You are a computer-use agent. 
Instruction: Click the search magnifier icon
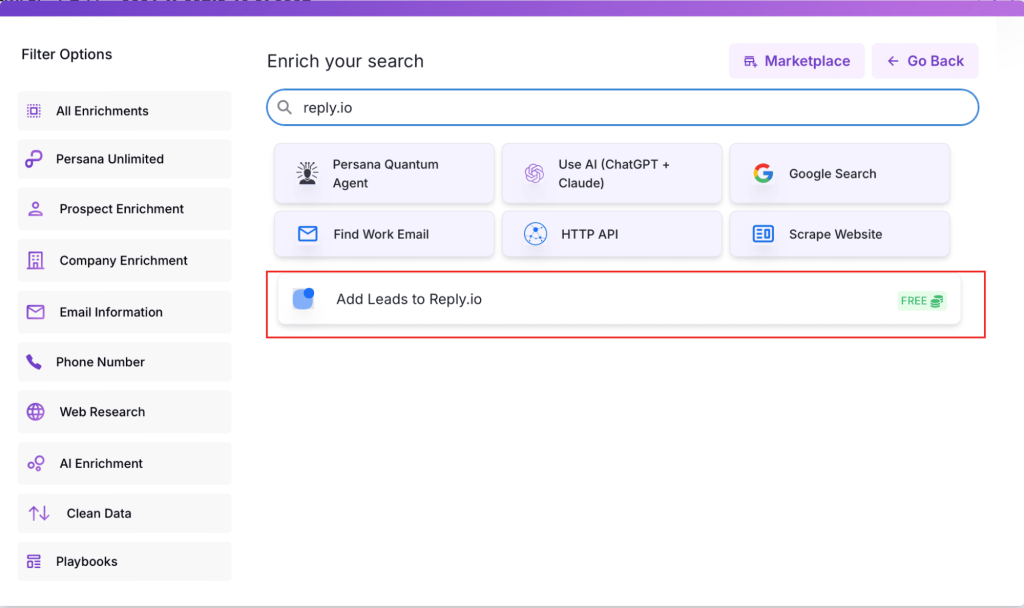coord(284,107)
